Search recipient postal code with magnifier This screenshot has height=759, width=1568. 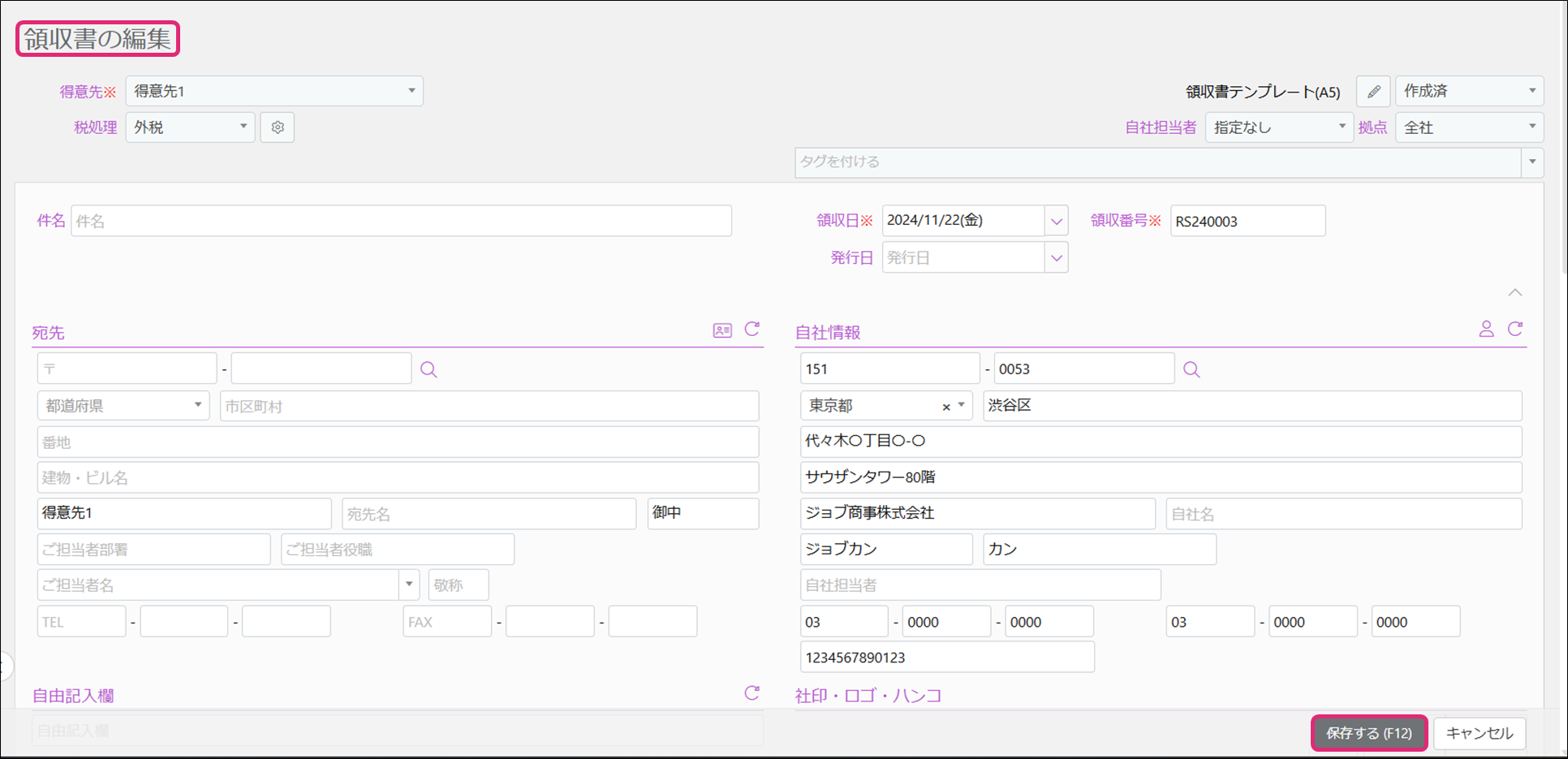coord(429,370)
